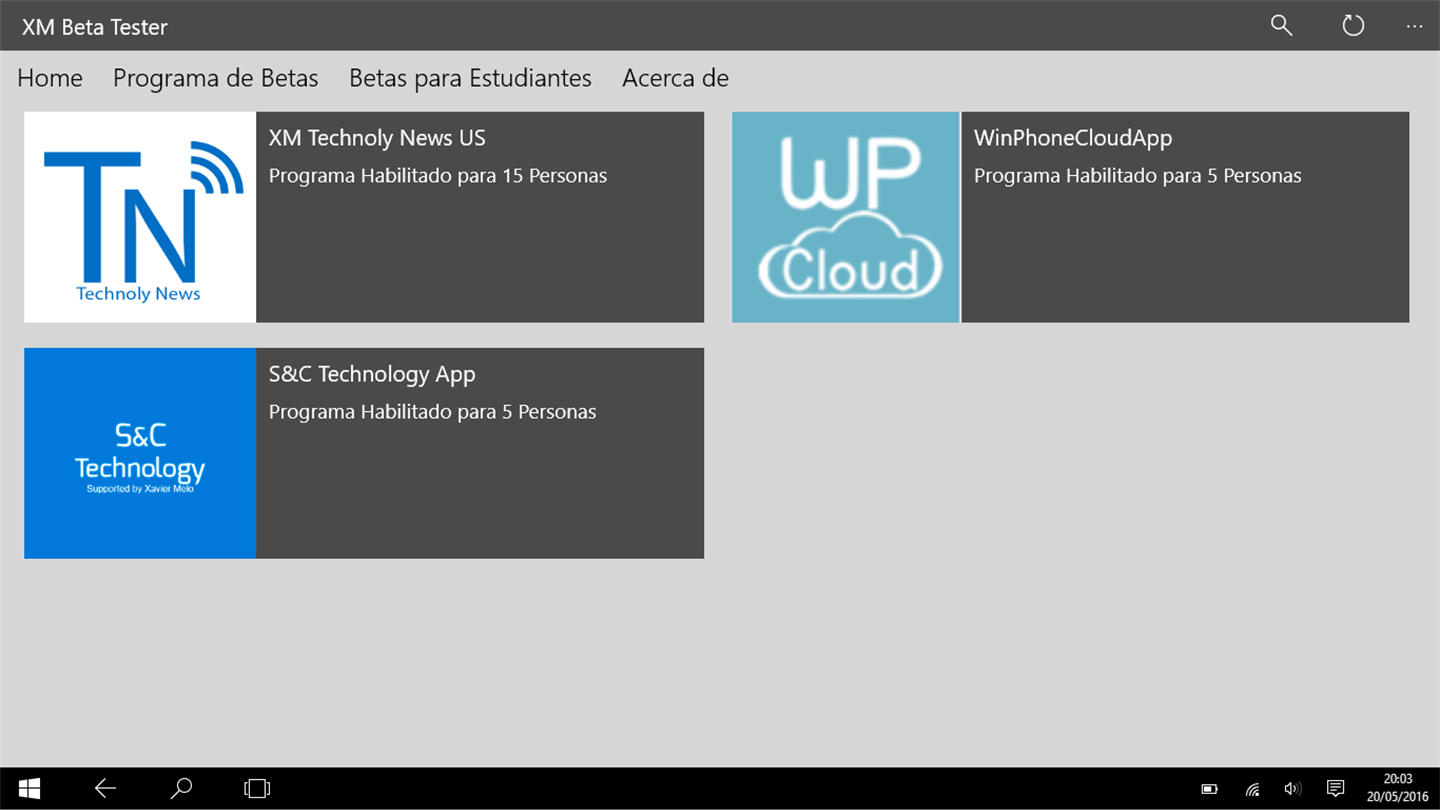Check the battery status icon
Image resolution: width=1440 pixels, height=810 pixels.
[x=1209, y=789]
